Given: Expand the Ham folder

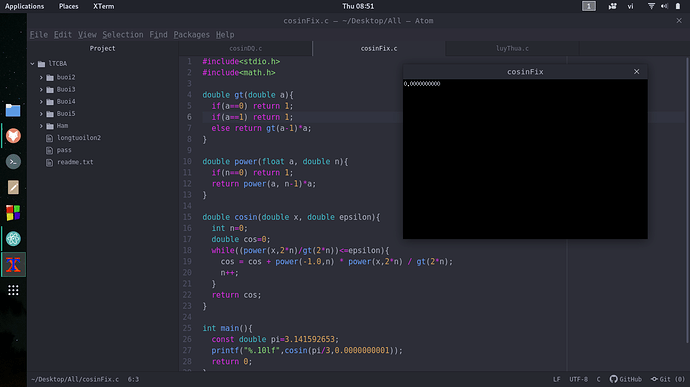Looking at the screenshot, I should coord(41,126).
